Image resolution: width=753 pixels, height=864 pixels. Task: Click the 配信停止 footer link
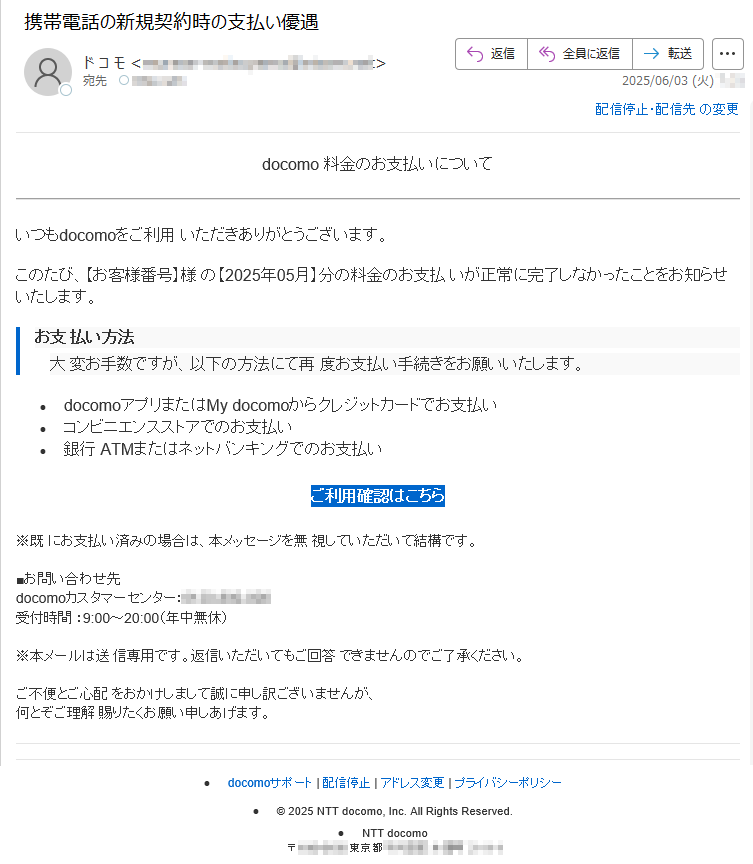tap(346, 782)
